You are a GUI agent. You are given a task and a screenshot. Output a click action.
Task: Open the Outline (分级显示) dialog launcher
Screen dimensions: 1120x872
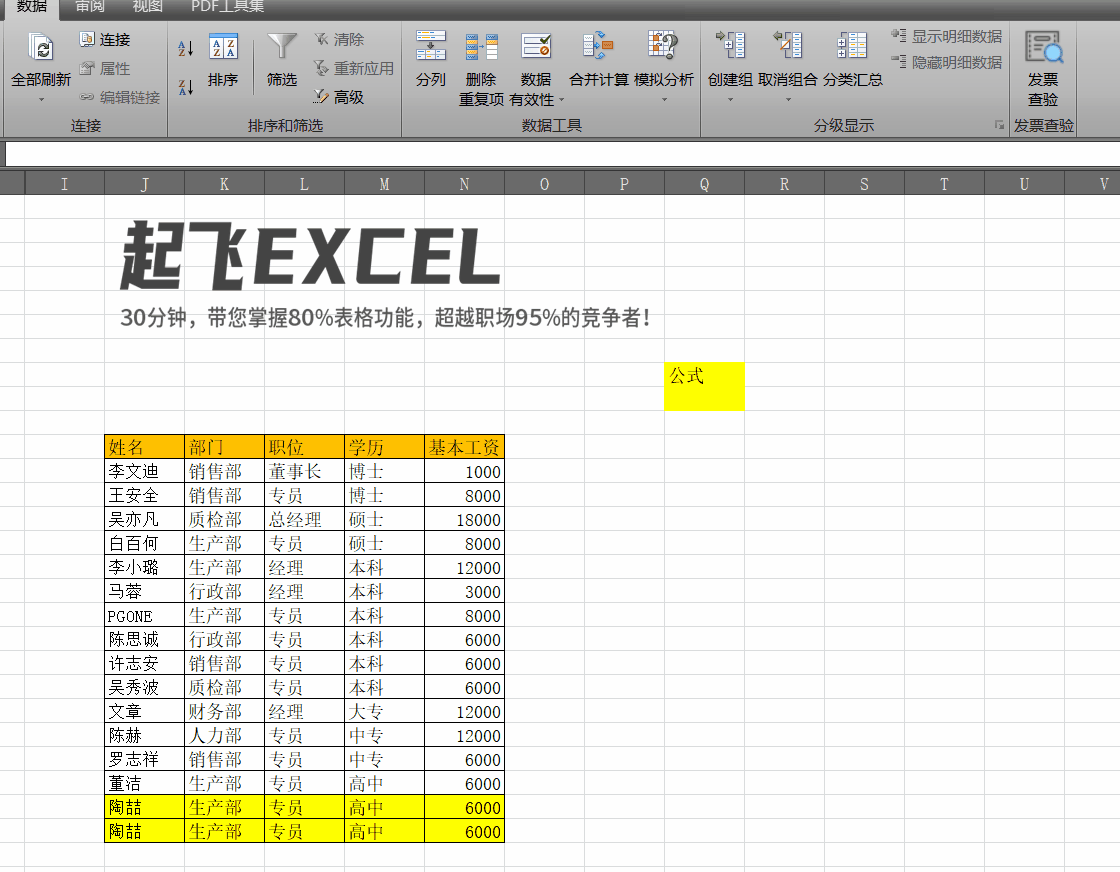point(999,126)
